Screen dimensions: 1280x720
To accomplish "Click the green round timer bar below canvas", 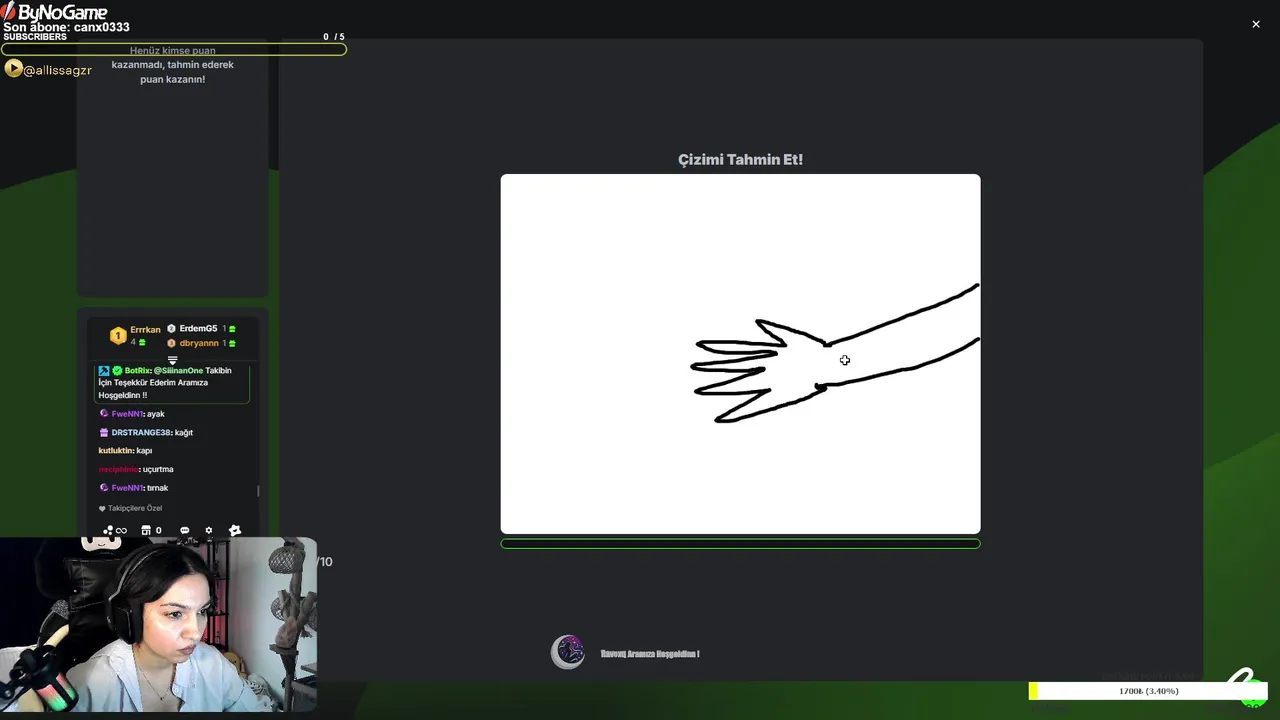I will 740,544.
